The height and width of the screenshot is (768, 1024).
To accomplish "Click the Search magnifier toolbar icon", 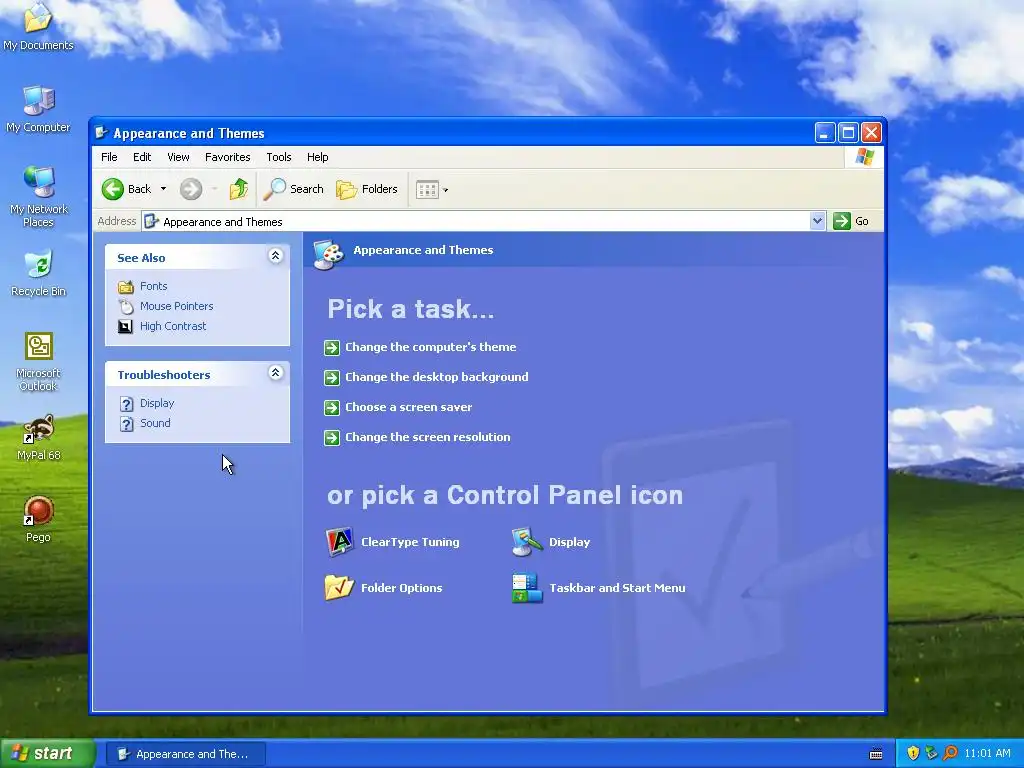I will [x=274, y=189].
